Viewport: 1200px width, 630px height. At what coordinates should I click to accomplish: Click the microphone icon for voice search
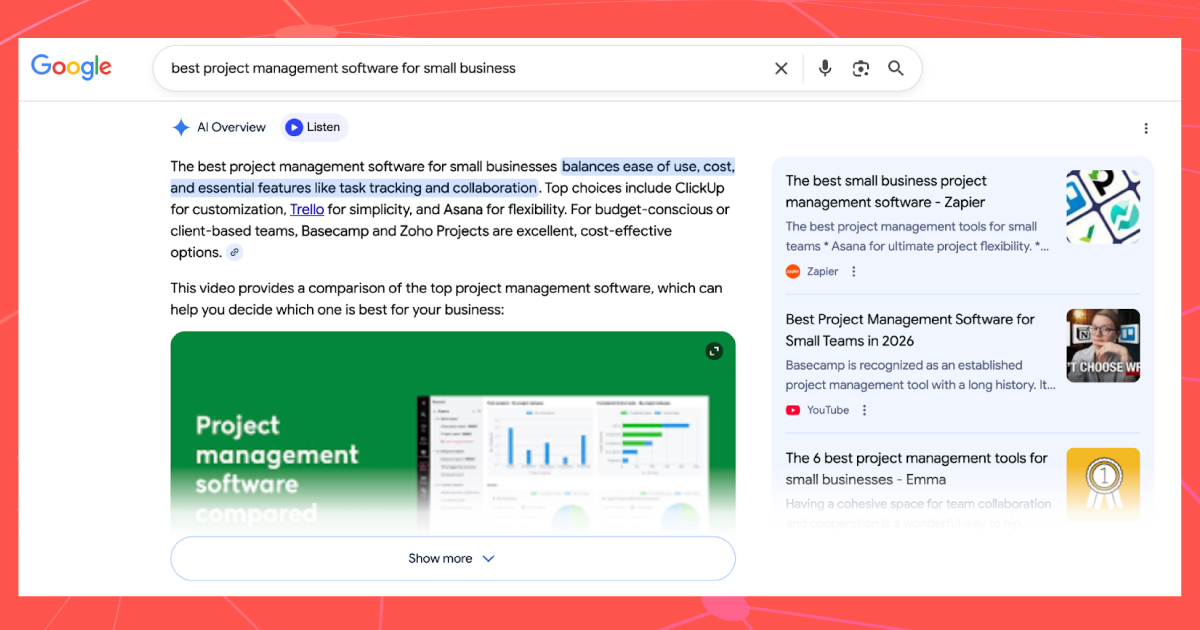824,68
